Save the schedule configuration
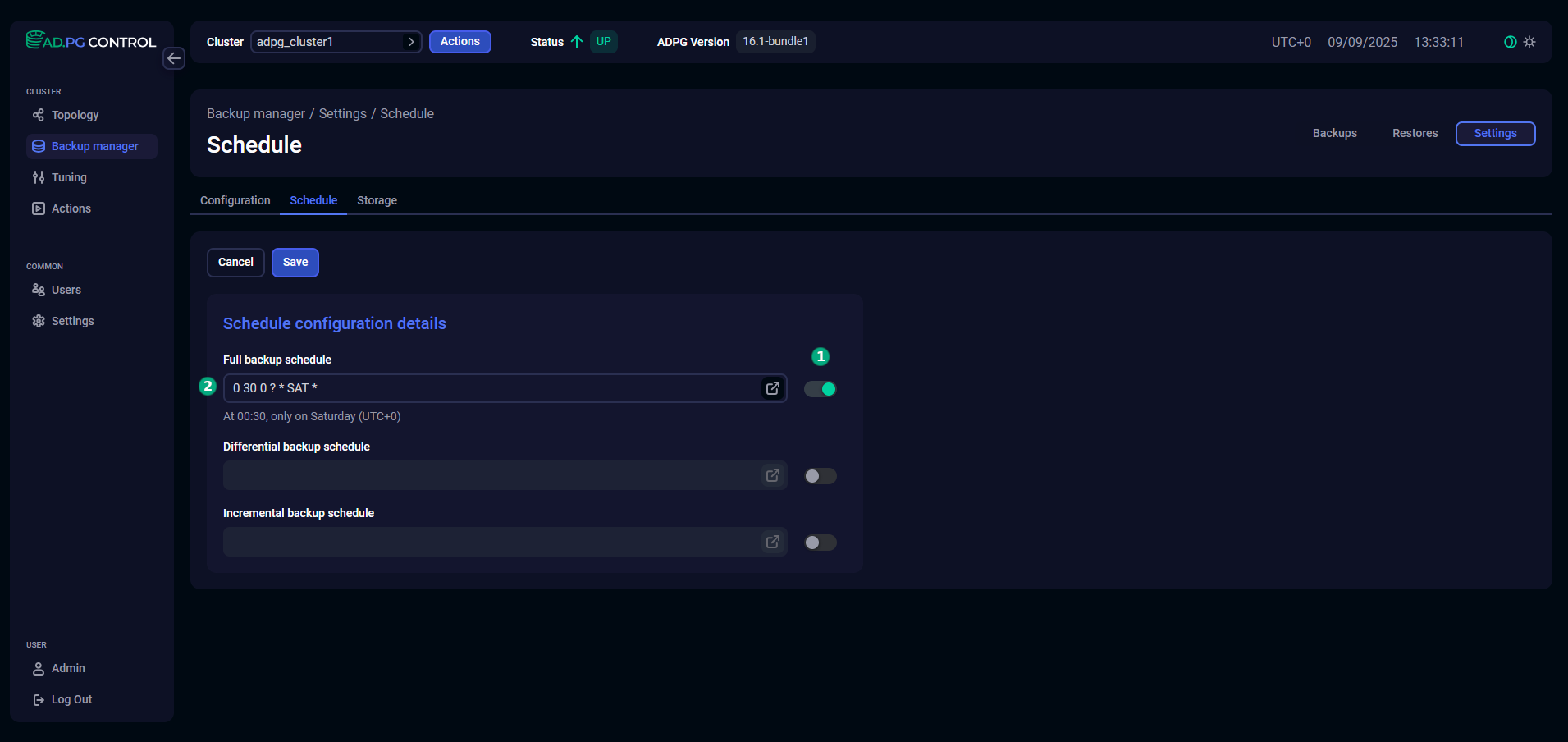1568x742 pixels. click(295, 263)
